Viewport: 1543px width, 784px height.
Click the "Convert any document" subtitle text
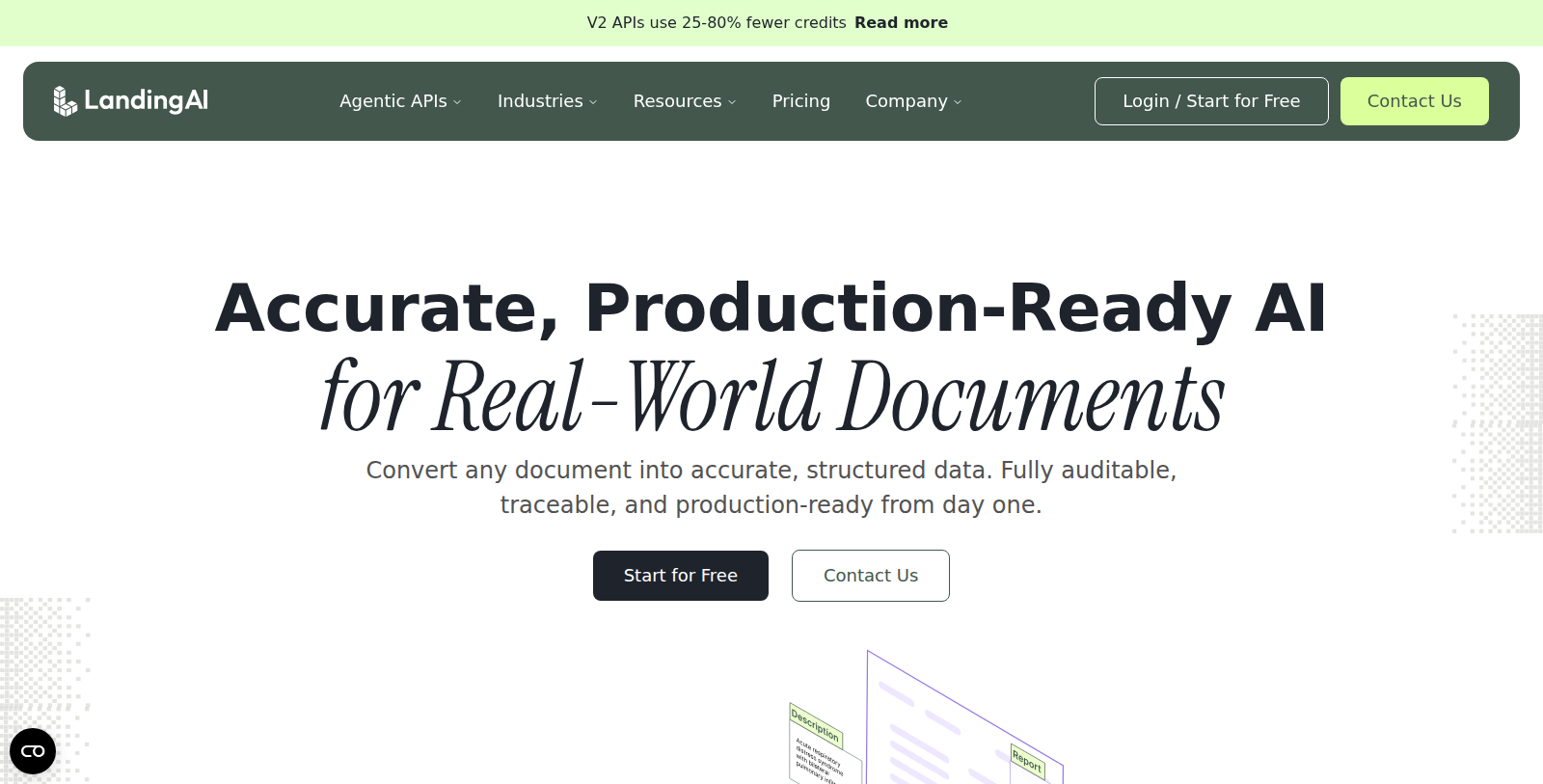click(x=771, y=487)
